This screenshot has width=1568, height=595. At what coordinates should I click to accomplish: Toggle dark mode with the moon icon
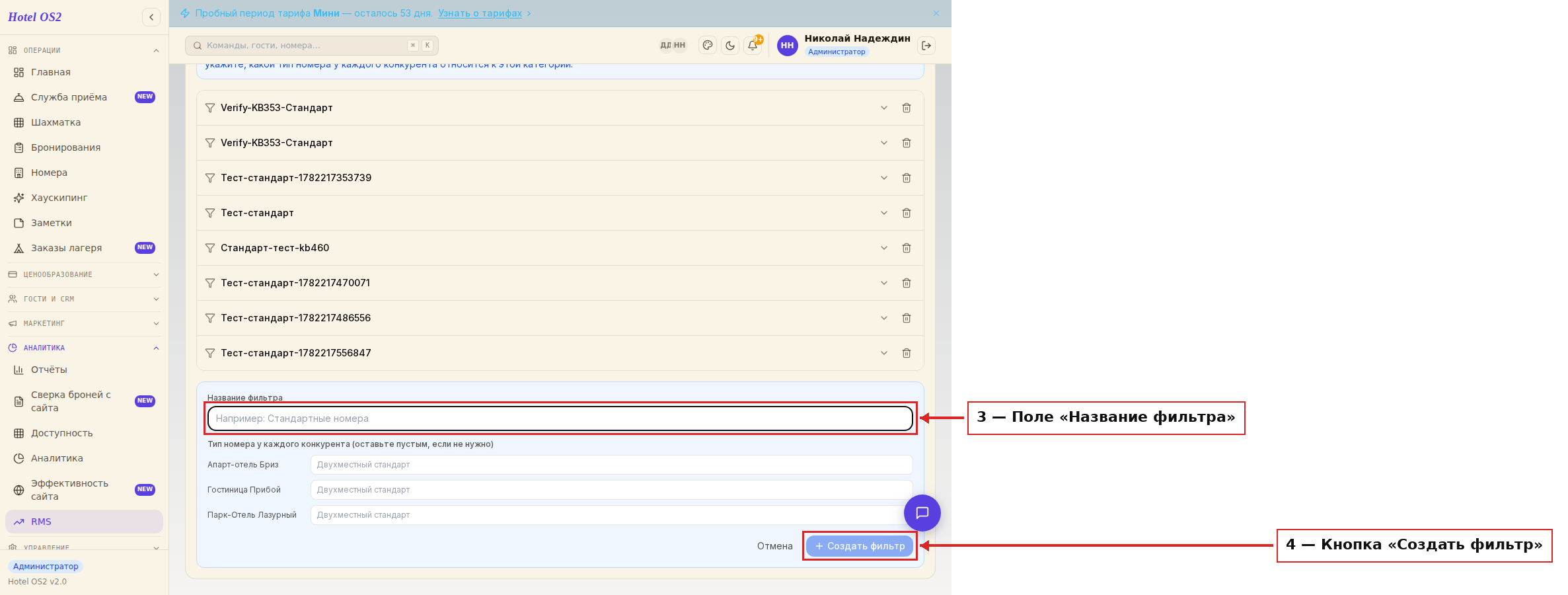tap(730, 46)
